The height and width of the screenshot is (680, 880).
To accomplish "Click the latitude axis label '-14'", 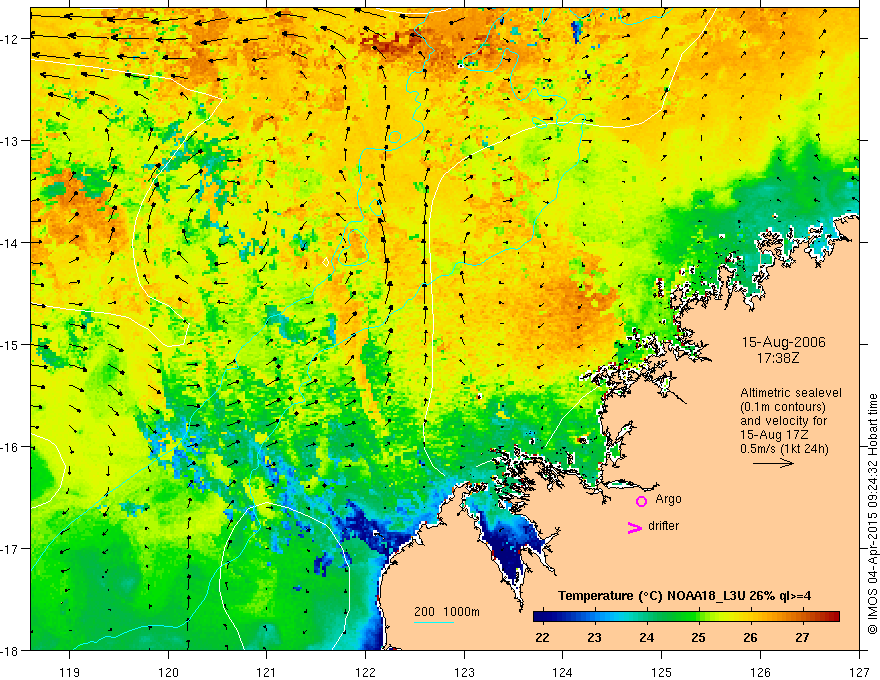I will [11, 243].
